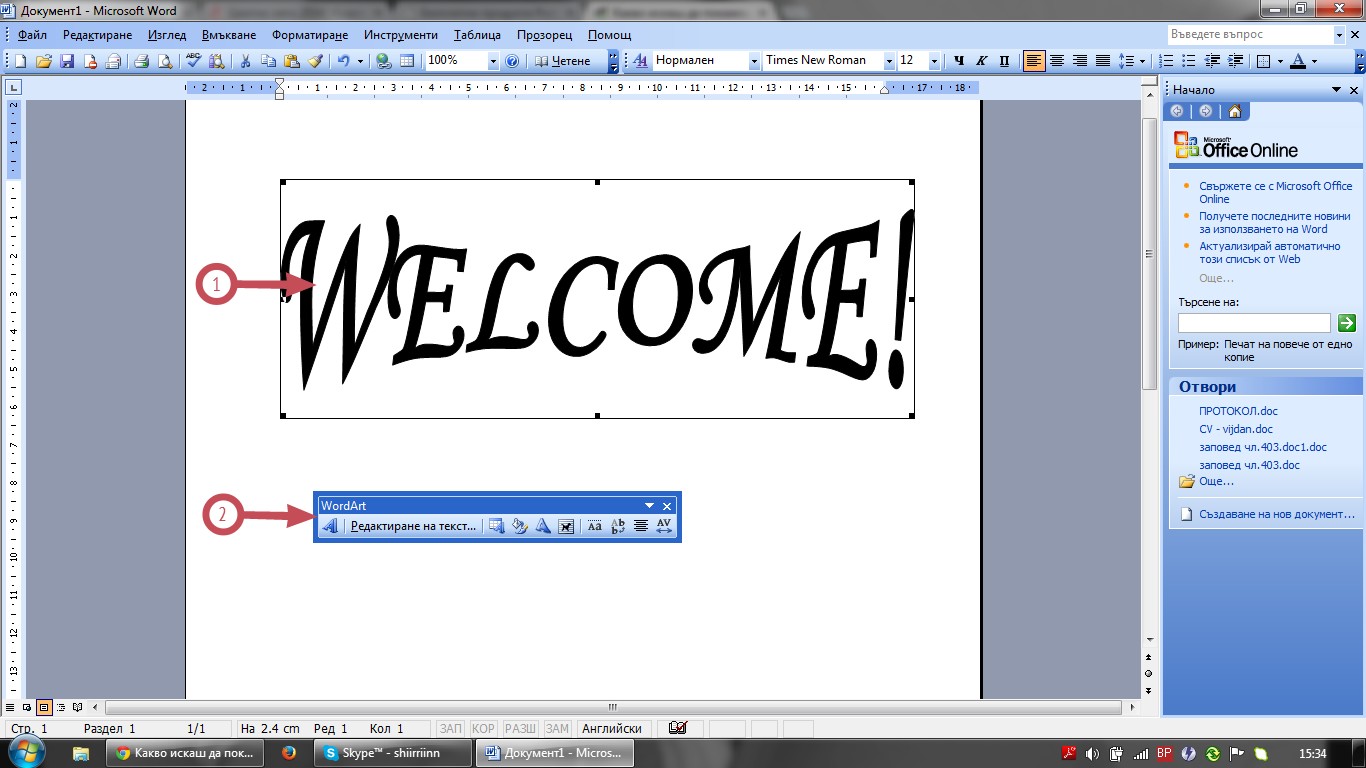Open the Редактиране menu
The width and height of the screenshot is (1366, 768).
(97, 35)
